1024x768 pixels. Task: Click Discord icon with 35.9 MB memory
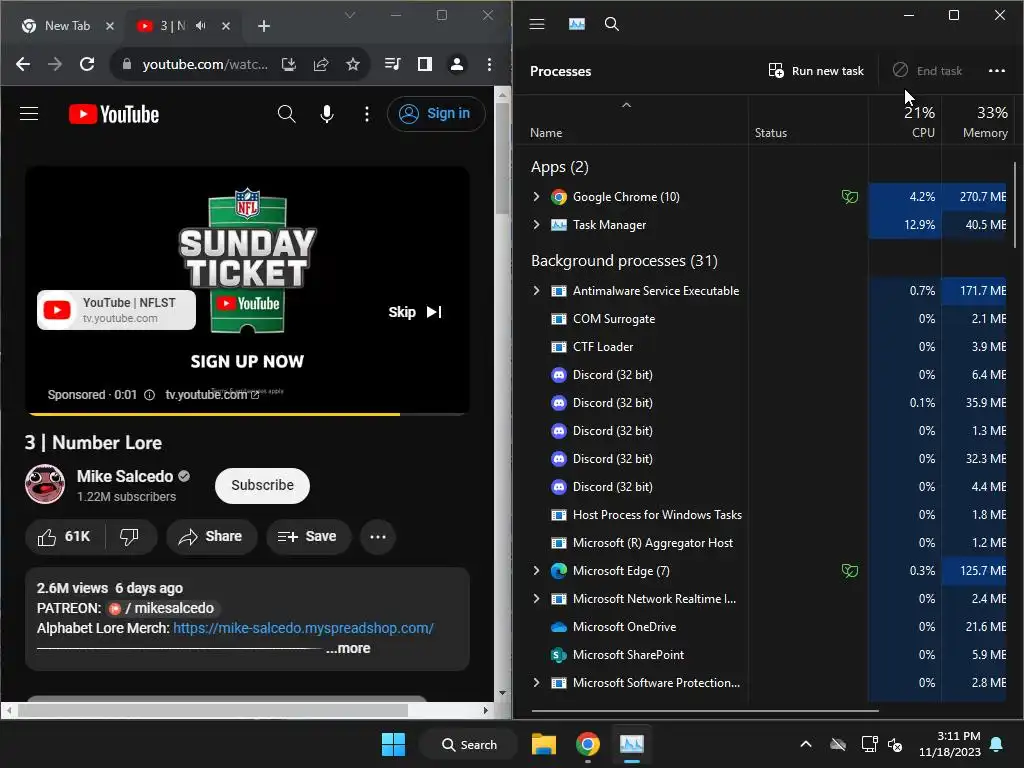pyautogui.click(x=558, y=403)
